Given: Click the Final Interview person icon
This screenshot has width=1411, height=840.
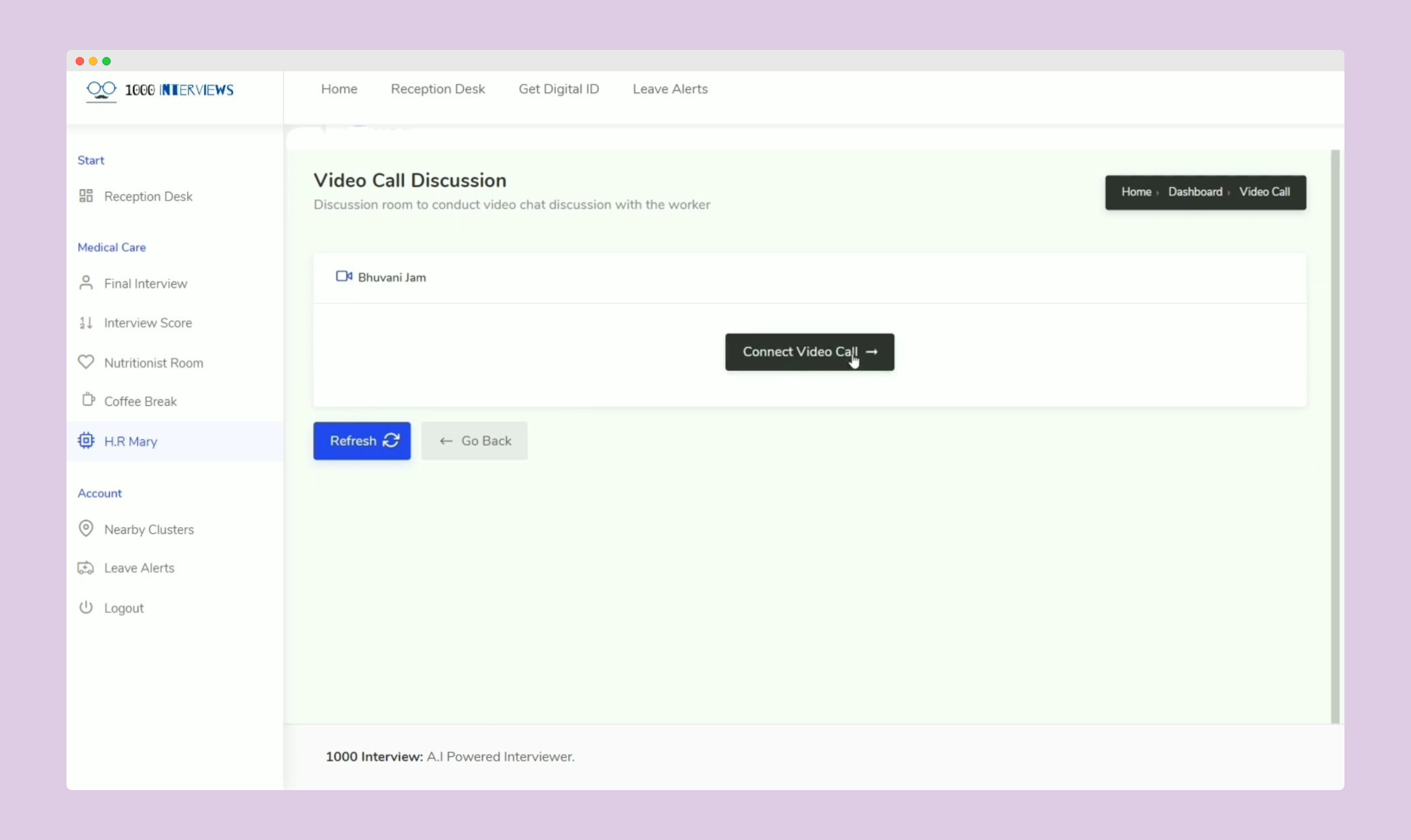Looking at the screenshot, I should (86, 283).
